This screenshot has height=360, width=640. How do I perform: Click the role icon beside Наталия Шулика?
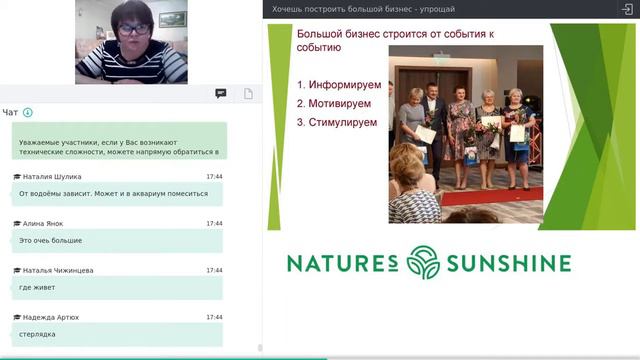coord(17,177)
